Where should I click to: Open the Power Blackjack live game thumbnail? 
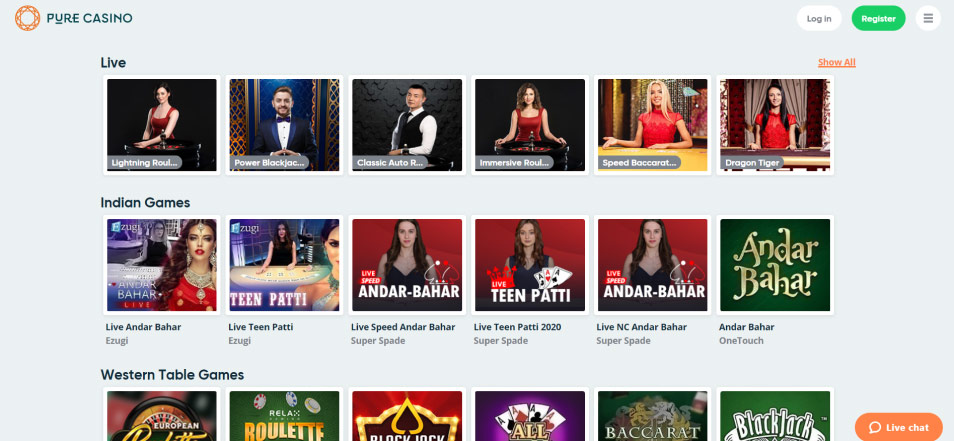click(x=284, y=125)
